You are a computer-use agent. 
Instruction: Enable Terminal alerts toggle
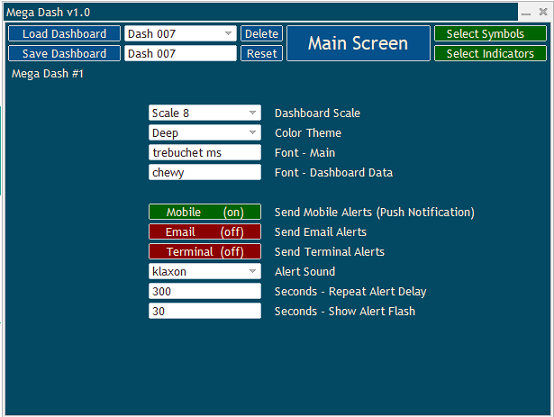tap(205, 252)
